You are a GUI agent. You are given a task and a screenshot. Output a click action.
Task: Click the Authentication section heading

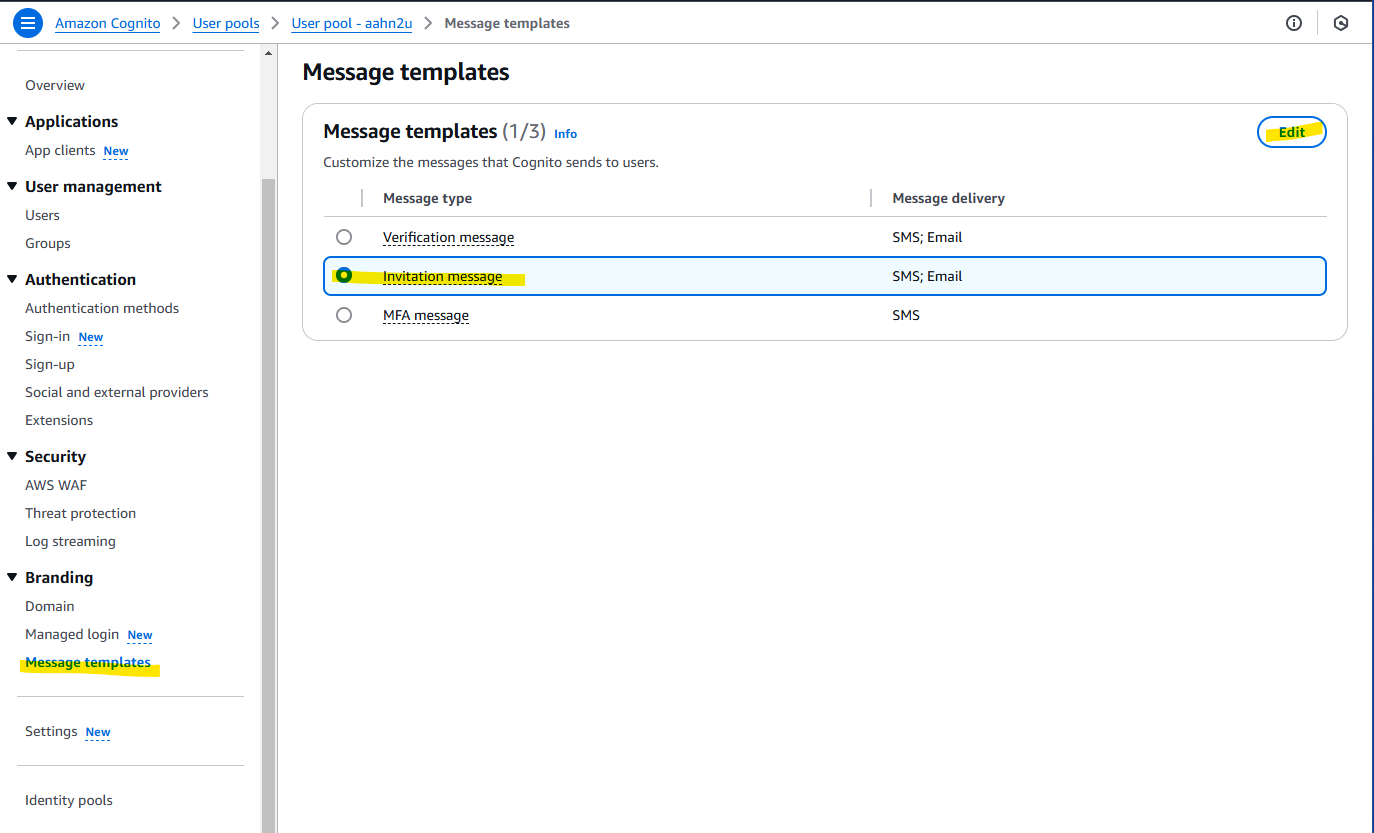(x=80, y=279)
